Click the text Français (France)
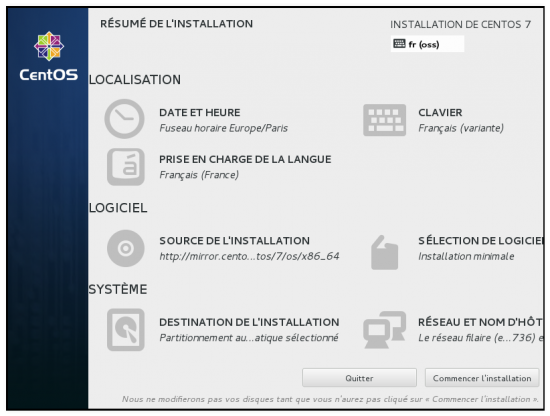Screen dimensions: 550x416 pos(199,175)
